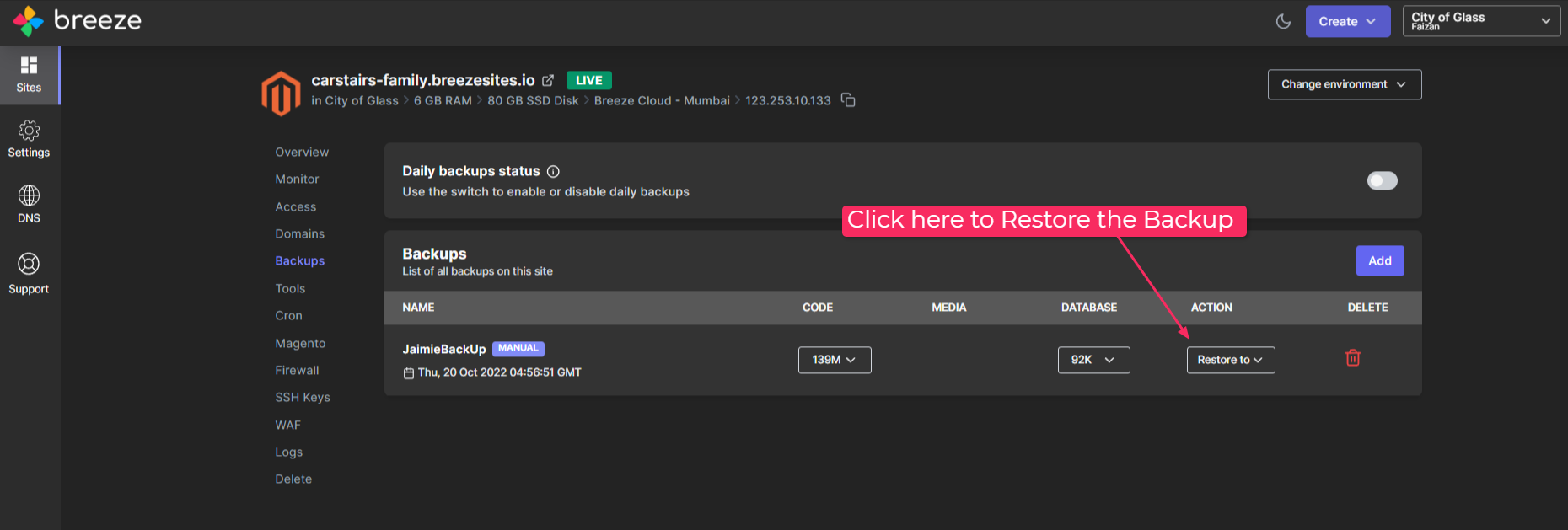This screenshot has width=1568, height=530.
Task: Click MEDIA column header
Action: 949,308
